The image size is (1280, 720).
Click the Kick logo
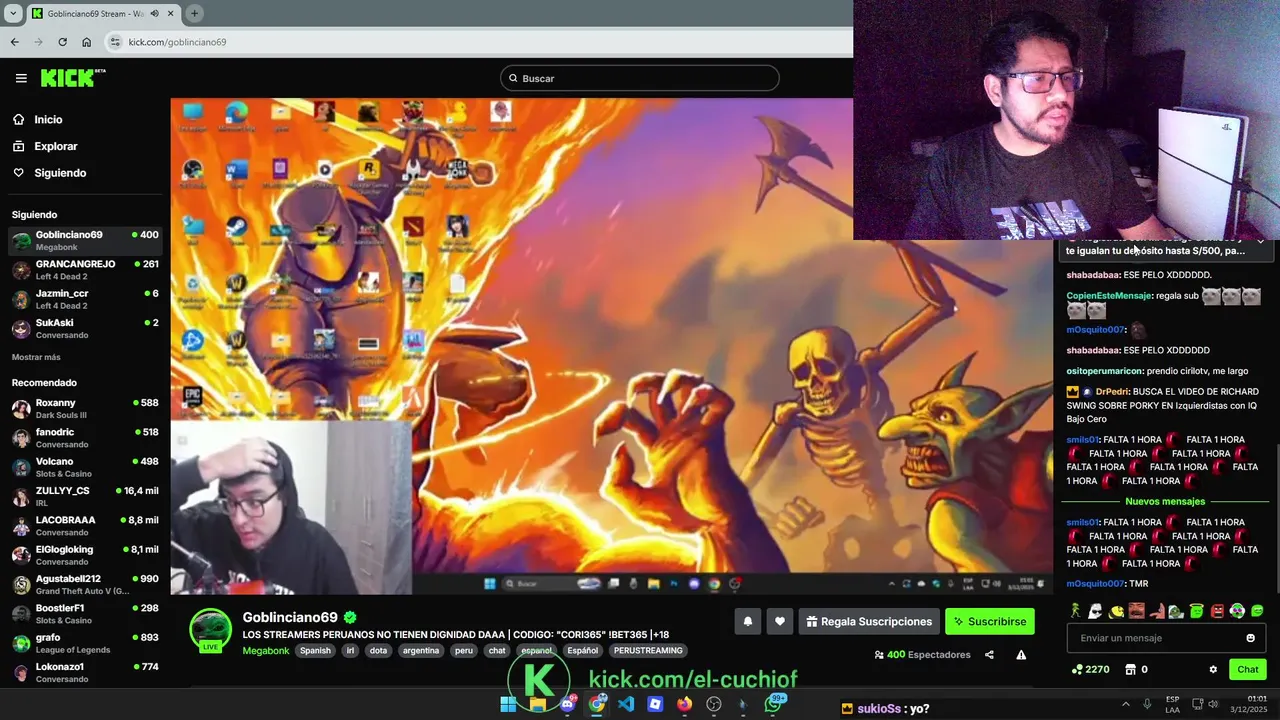pos(73,78)
